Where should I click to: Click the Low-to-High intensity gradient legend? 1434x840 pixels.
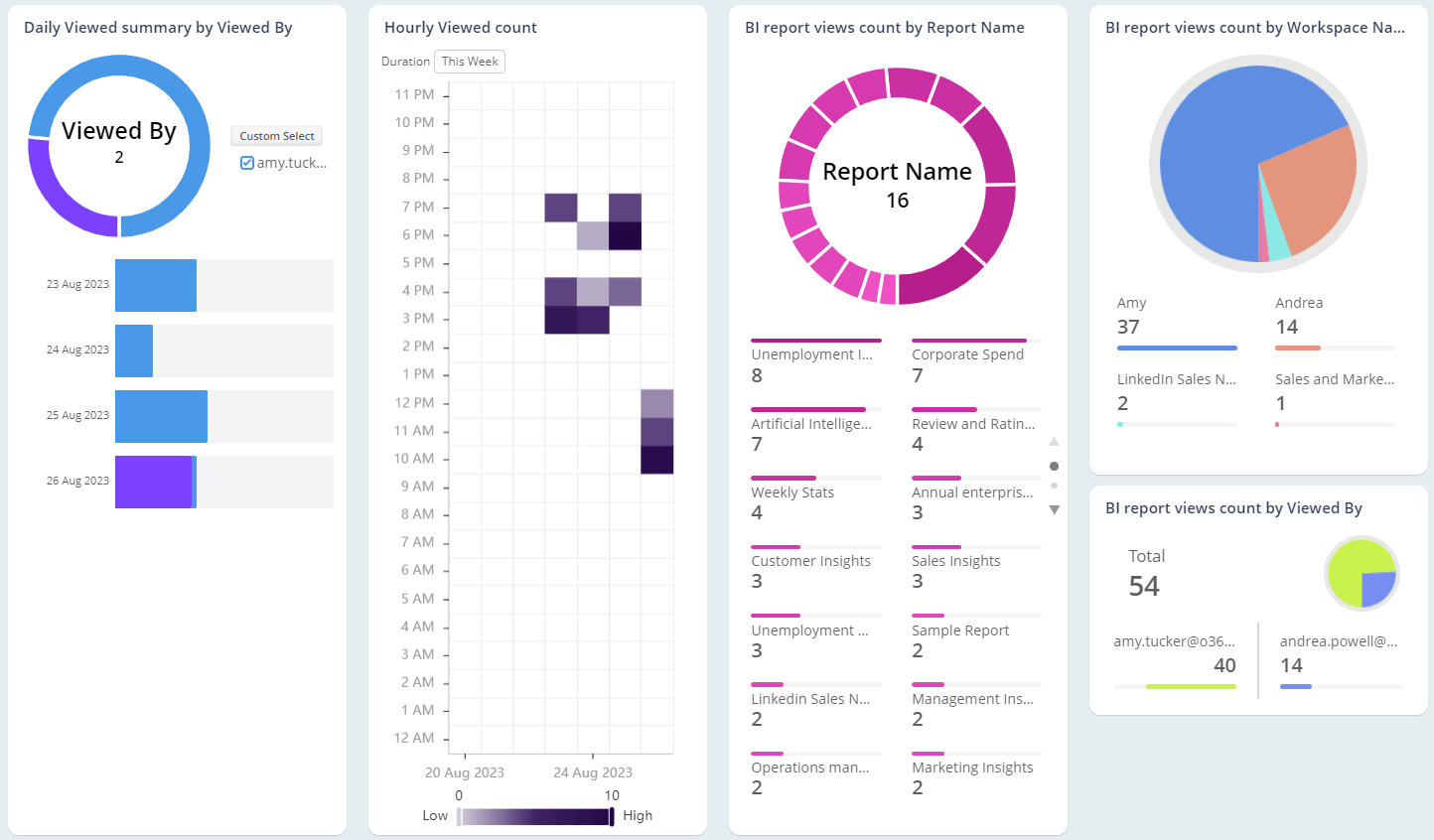point(535,815)
